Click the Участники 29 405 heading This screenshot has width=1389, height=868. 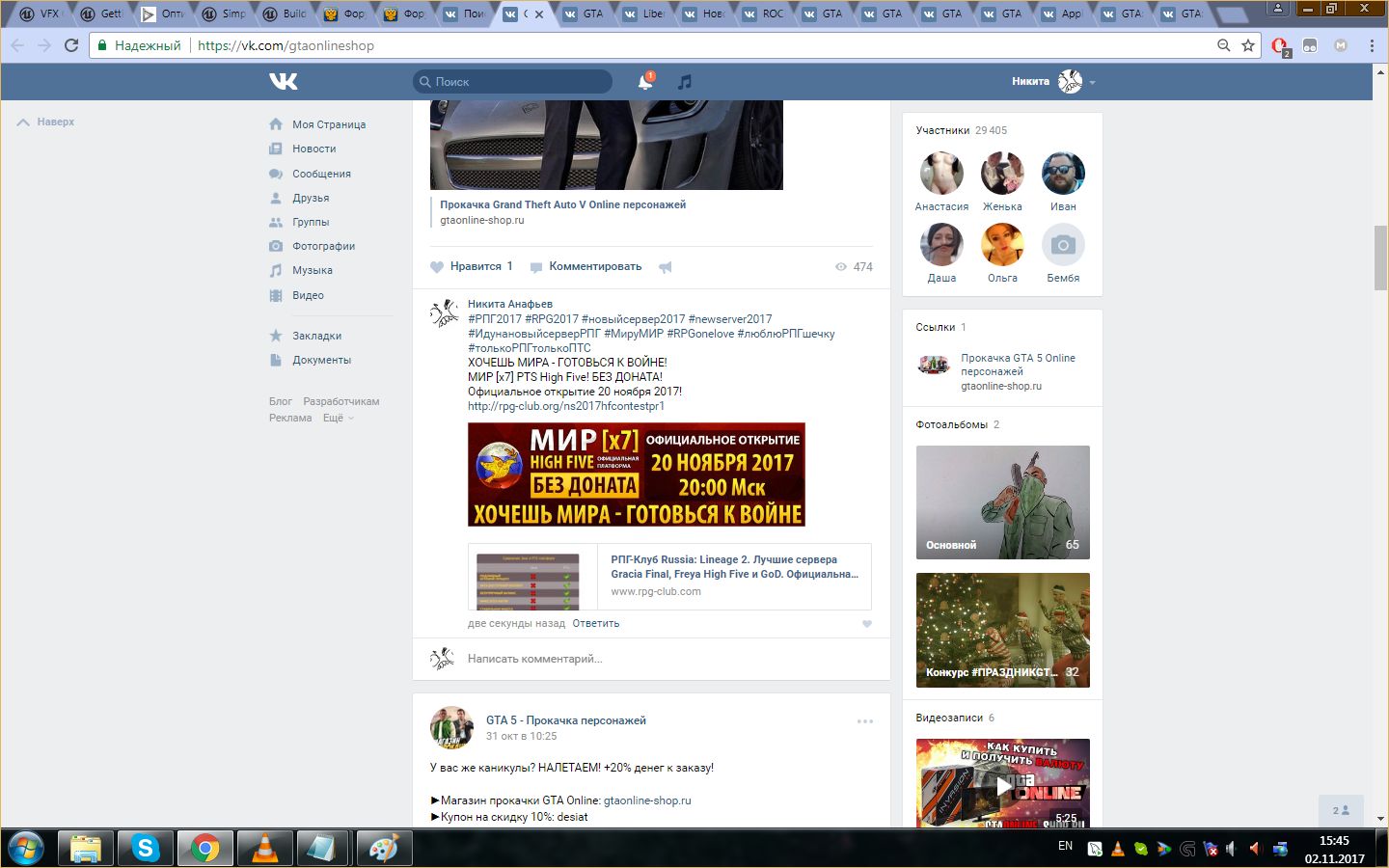pos(961,130)
